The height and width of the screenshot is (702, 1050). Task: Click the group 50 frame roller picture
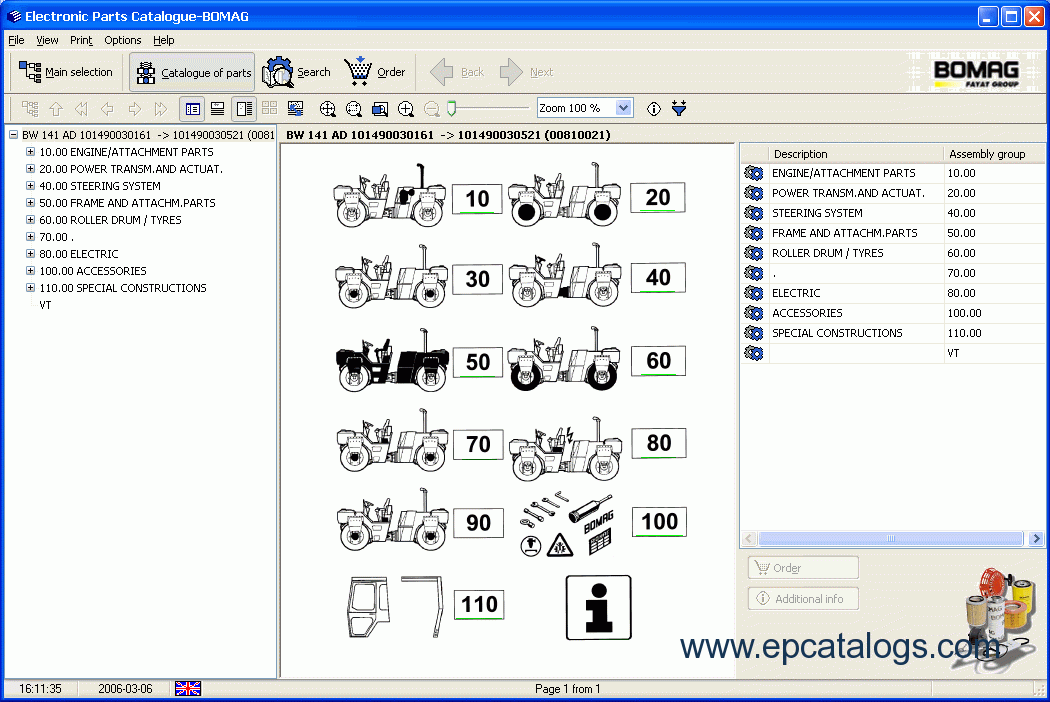(392, 360)
